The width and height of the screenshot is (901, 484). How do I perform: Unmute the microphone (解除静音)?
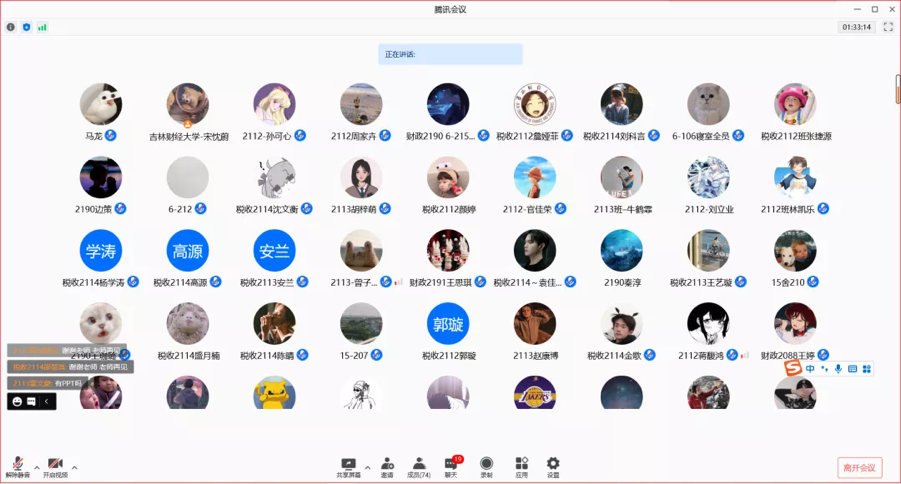click(17, 466)
